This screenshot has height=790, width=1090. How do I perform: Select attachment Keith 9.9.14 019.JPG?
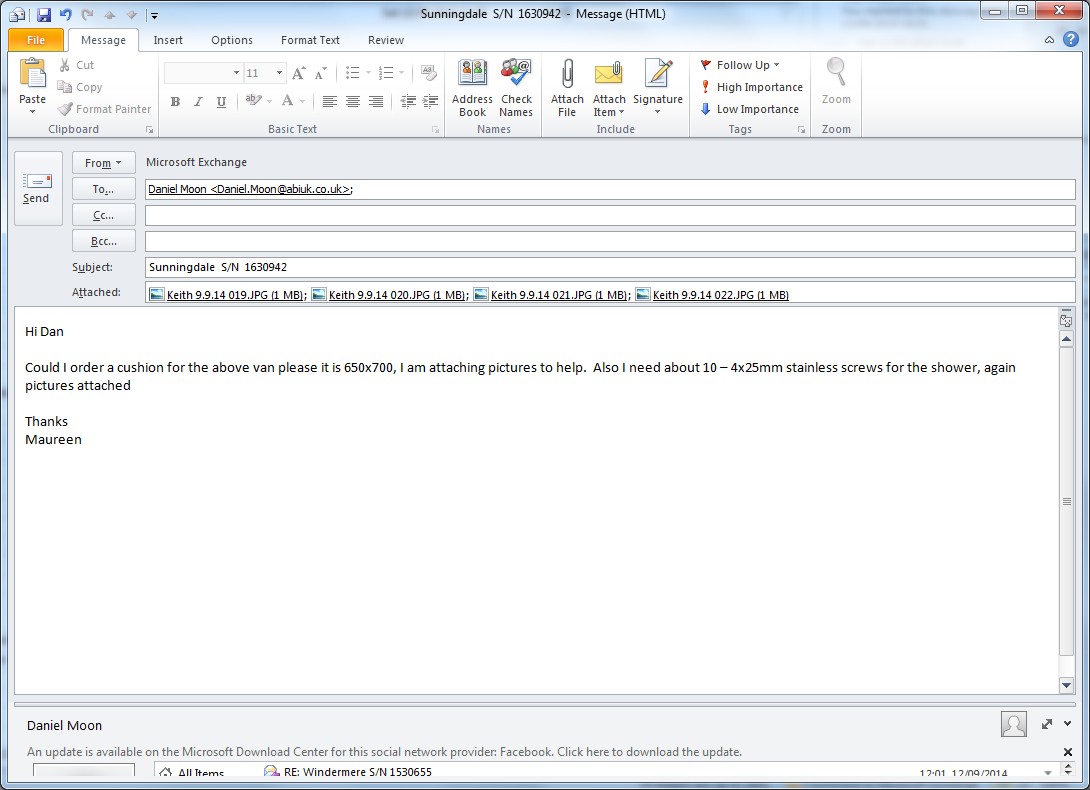228,295
